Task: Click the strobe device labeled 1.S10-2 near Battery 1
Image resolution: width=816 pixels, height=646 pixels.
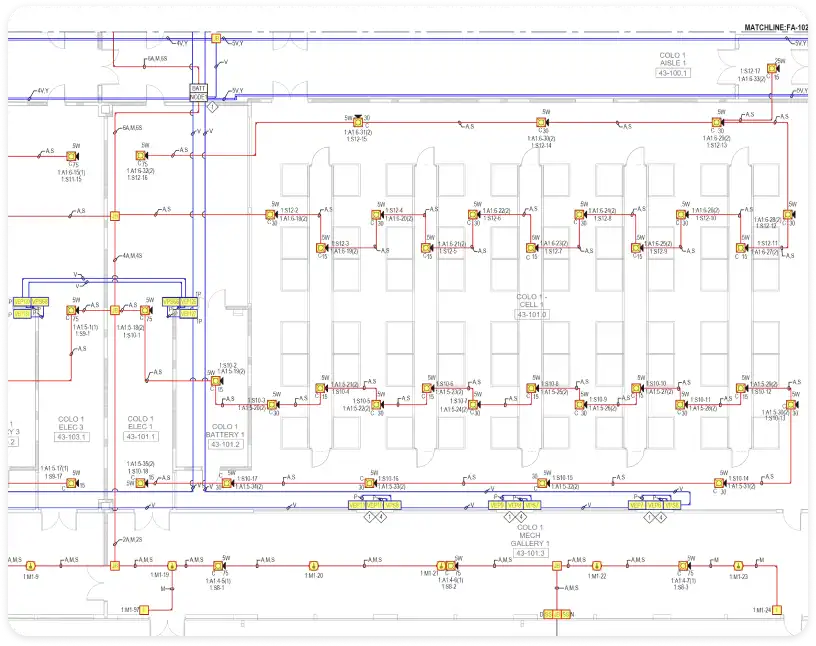Action: click(216, 380)
